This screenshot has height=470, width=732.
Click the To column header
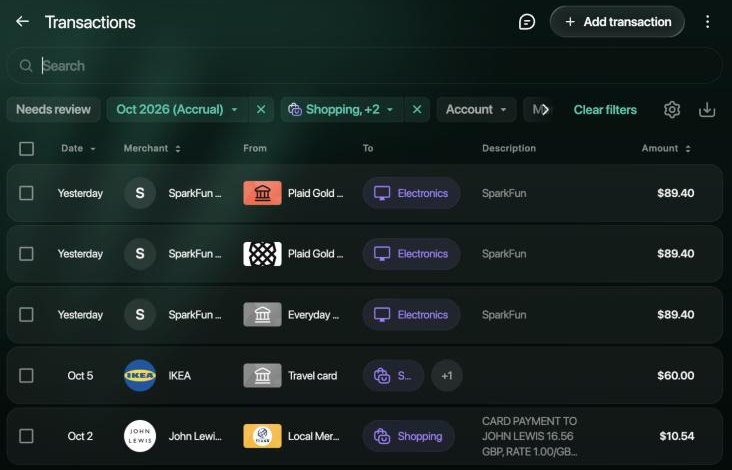click(x=368, y=148)
